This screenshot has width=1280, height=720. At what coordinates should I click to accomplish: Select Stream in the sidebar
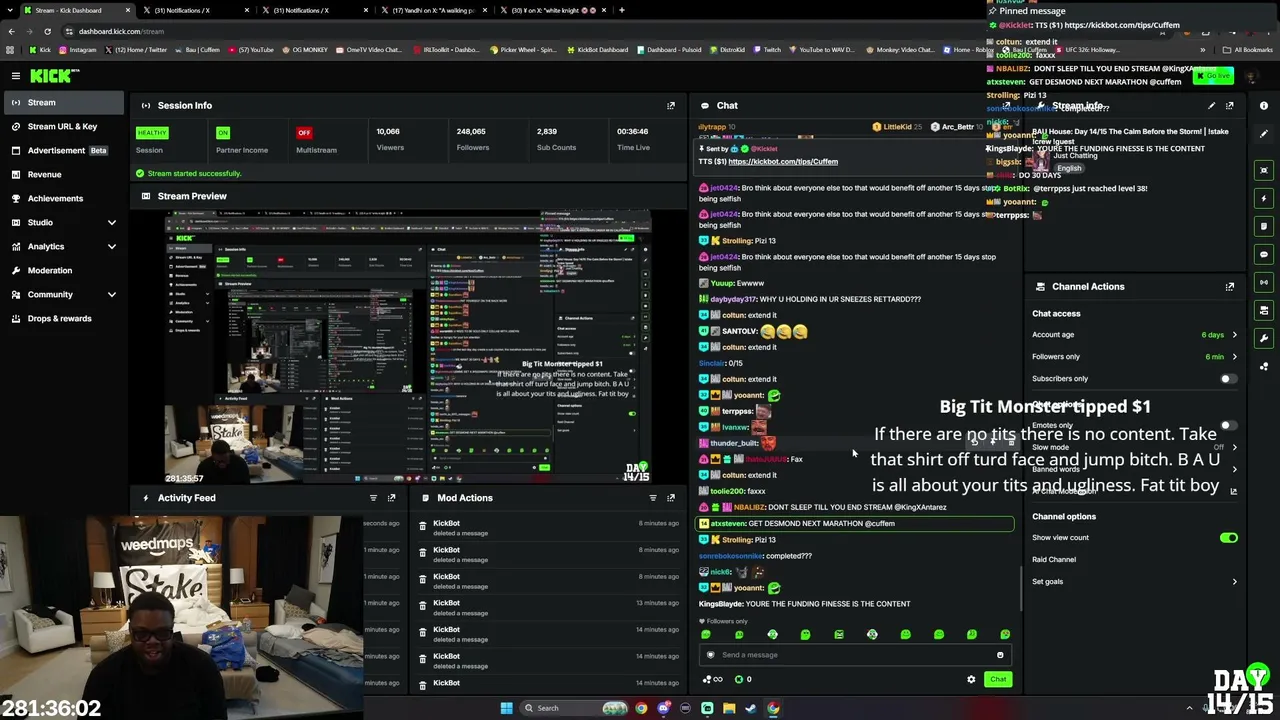click(62, 102)
